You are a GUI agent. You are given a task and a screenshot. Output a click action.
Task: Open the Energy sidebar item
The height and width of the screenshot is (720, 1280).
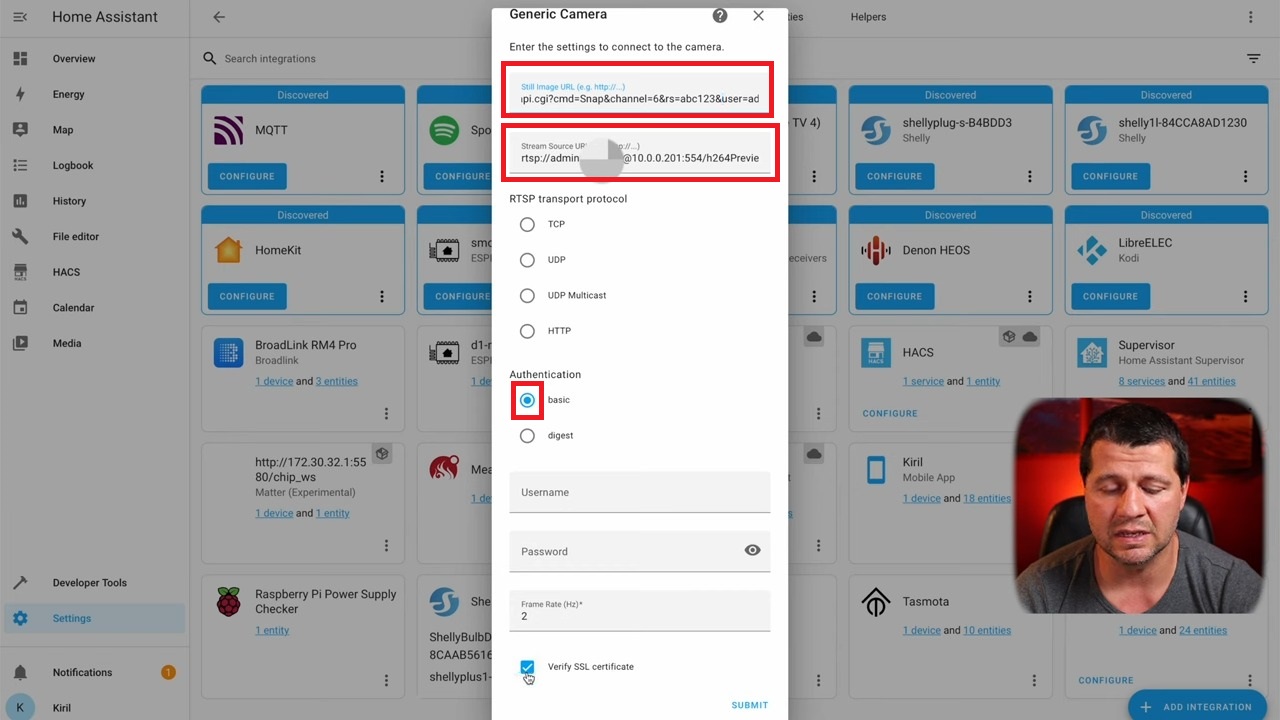[x=94, y=94]
